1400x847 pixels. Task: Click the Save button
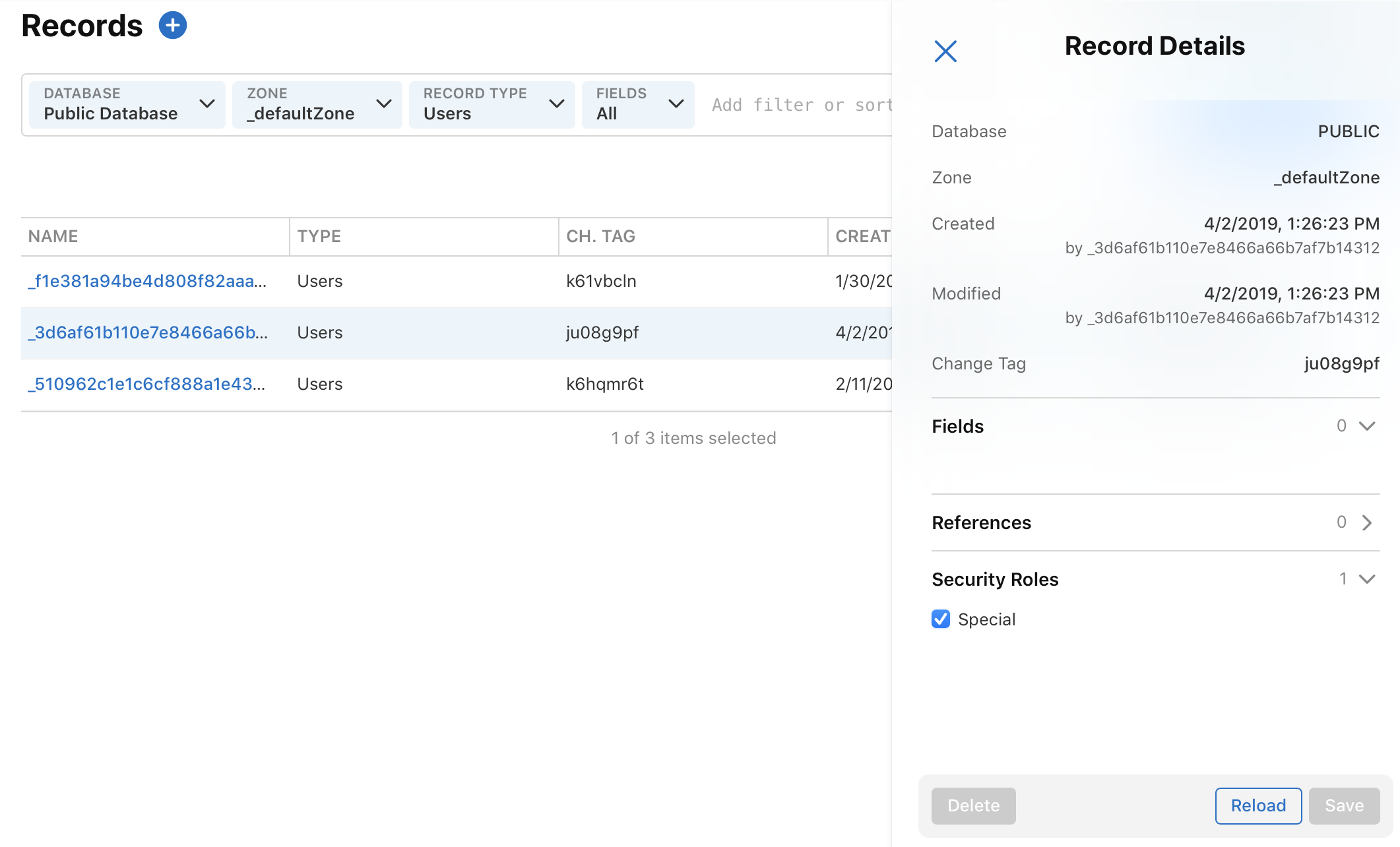pos(1344,805)
